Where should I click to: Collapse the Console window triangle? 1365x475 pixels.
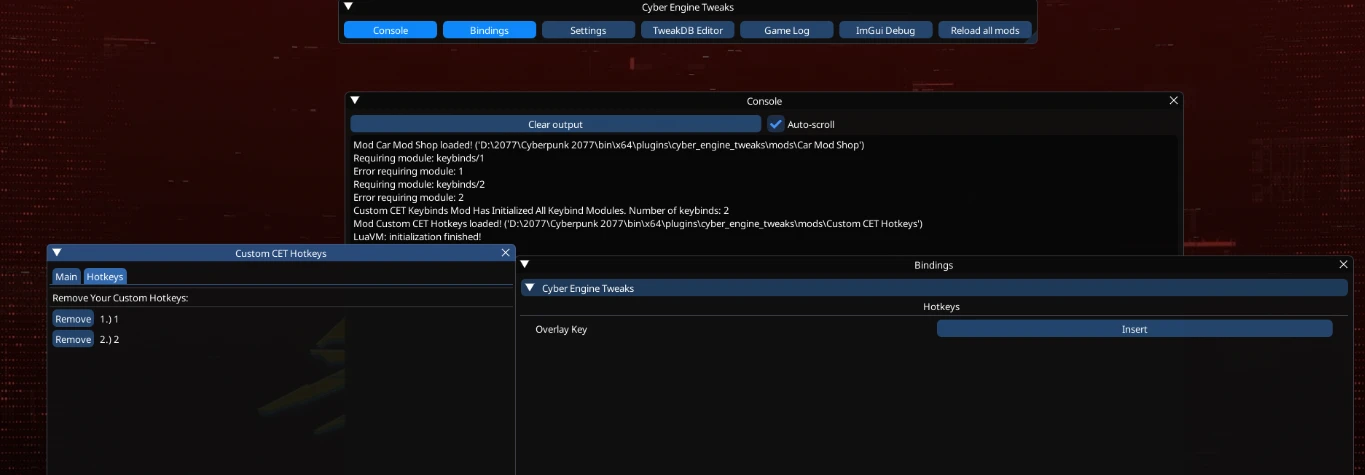(x=355, y=101)
